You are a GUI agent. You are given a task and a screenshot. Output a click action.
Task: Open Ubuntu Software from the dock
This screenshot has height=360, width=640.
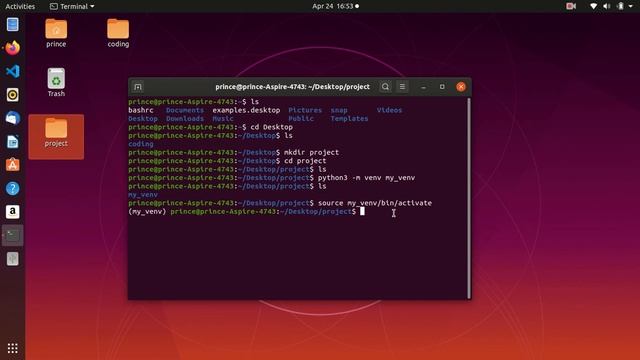point(13,165)
